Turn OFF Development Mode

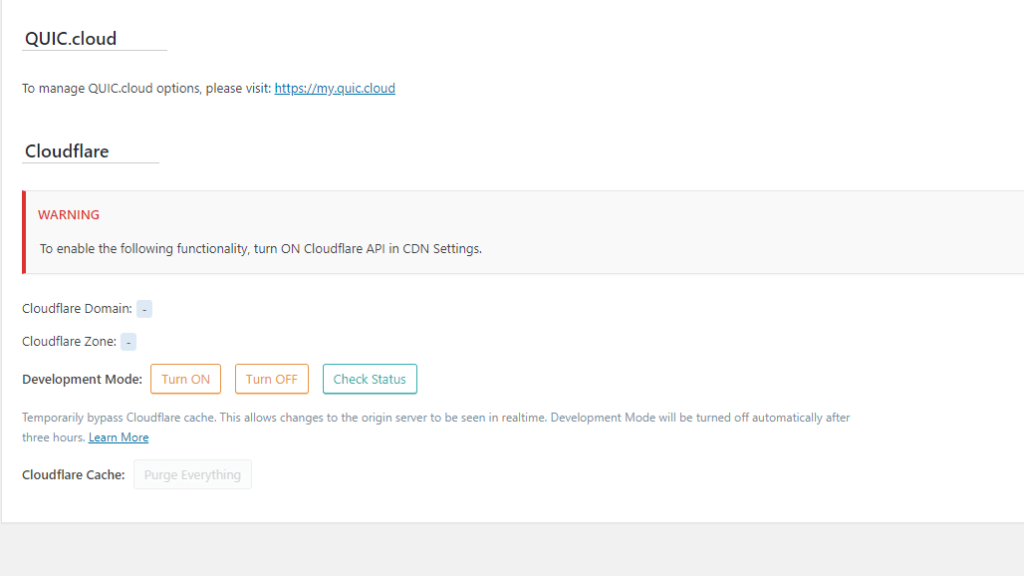click(272, 379)
